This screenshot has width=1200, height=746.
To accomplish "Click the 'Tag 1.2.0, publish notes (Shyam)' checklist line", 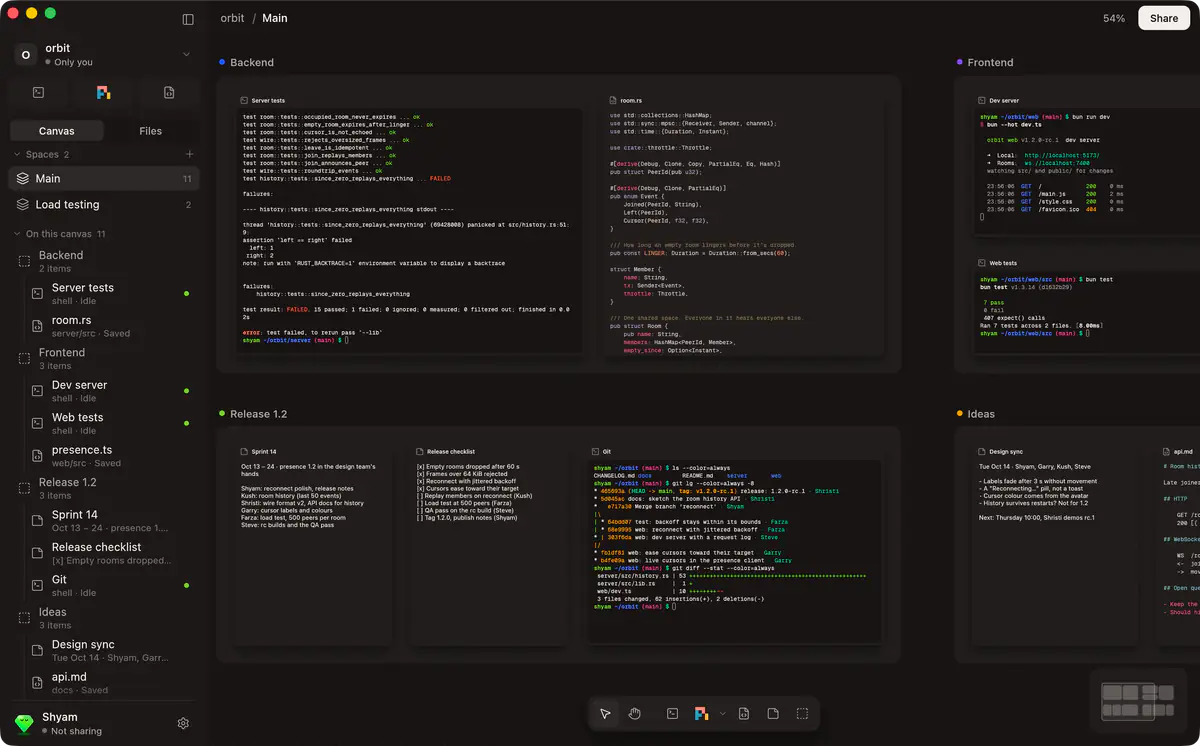I will click(x=467, y=518).
